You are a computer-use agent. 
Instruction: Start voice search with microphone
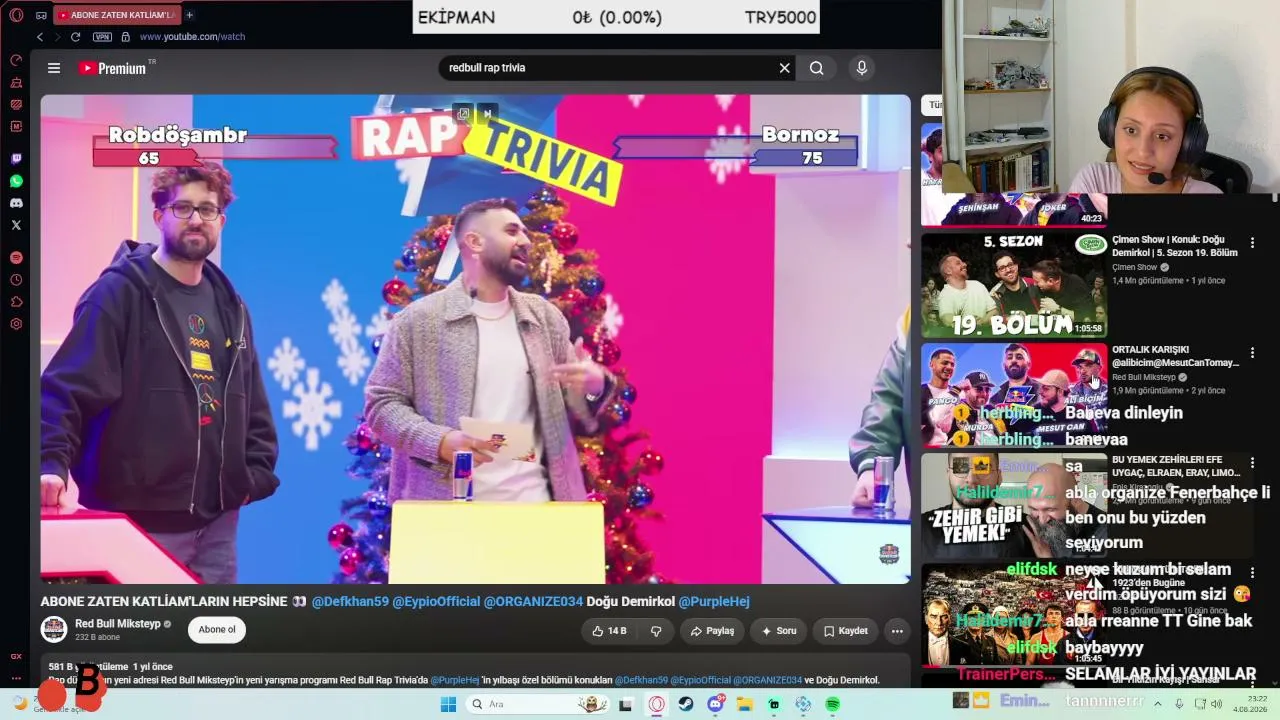862,68
